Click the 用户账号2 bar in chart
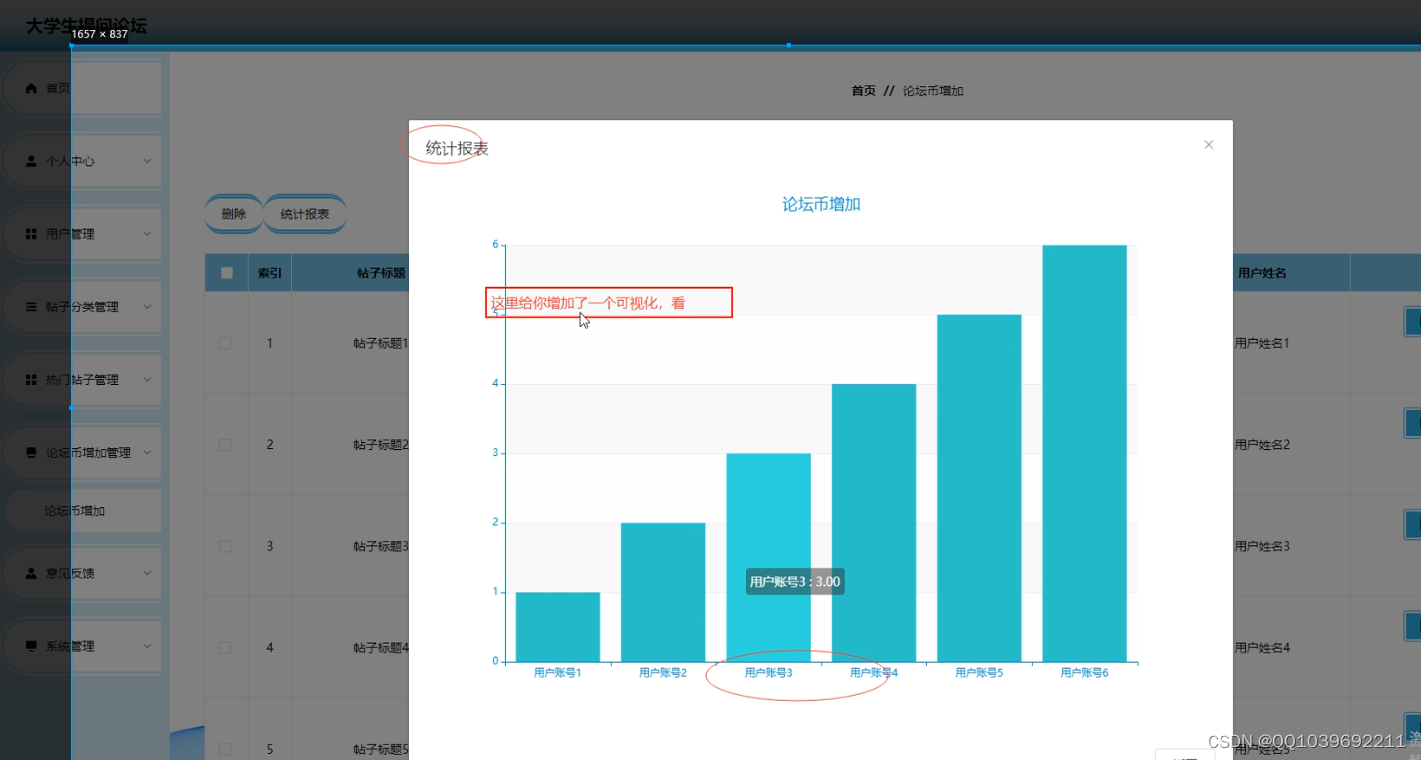Viewport: 1421px width, 760px height. pos(663,592)
